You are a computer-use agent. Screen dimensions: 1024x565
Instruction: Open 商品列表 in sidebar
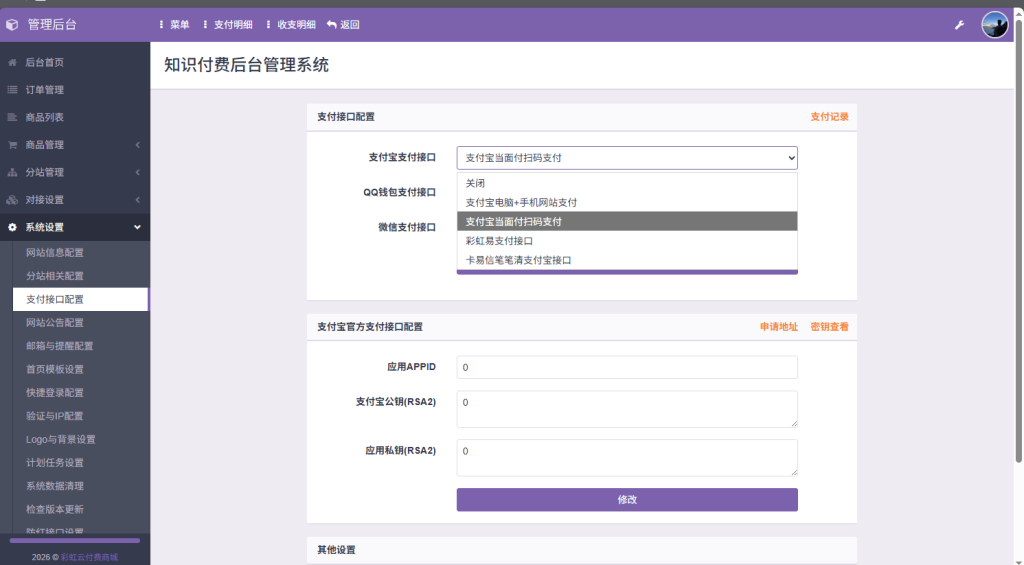coord(44,118)
